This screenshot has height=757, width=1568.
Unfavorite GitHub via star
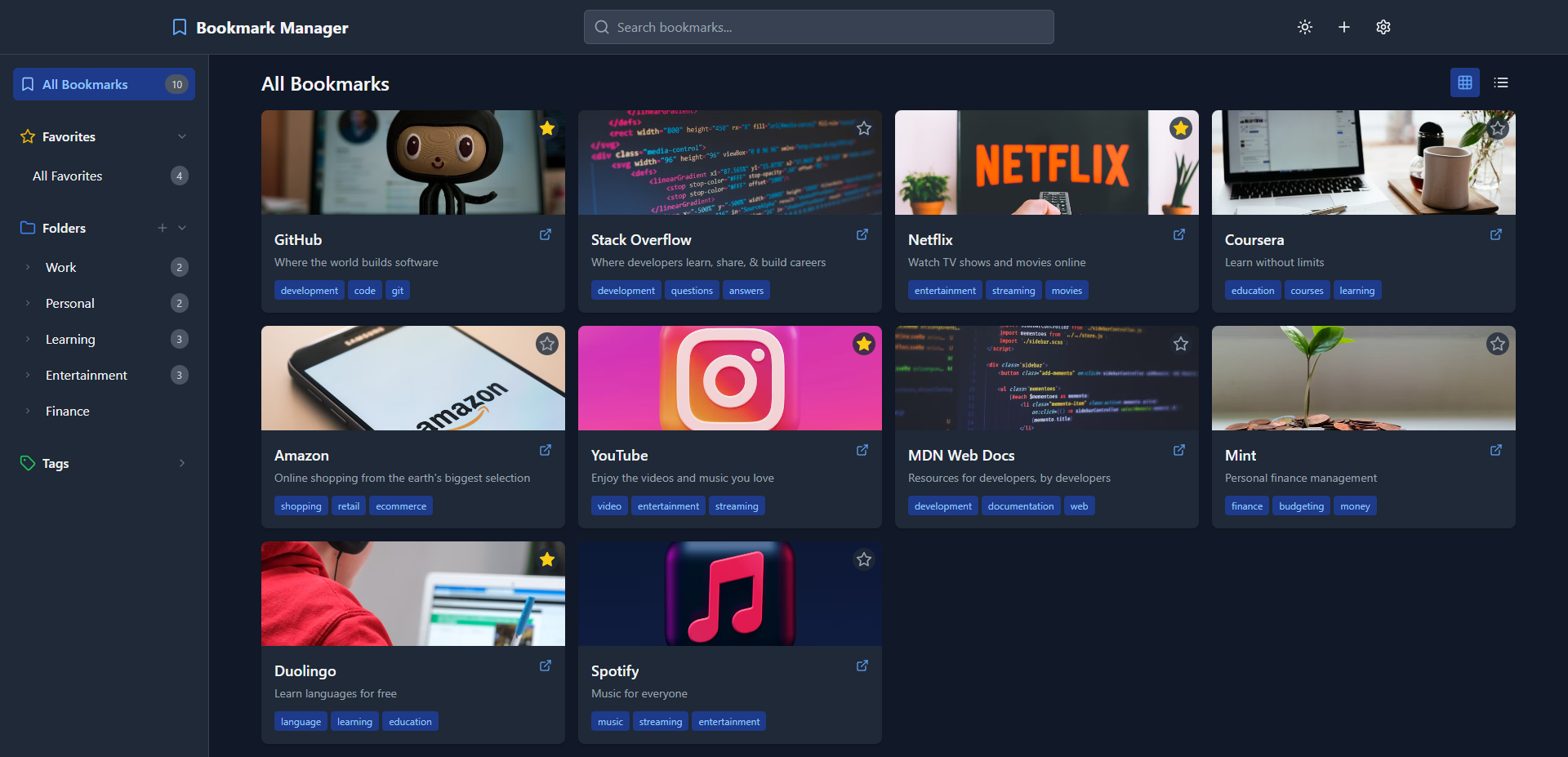pyautogui.click(x=547, y=128)
